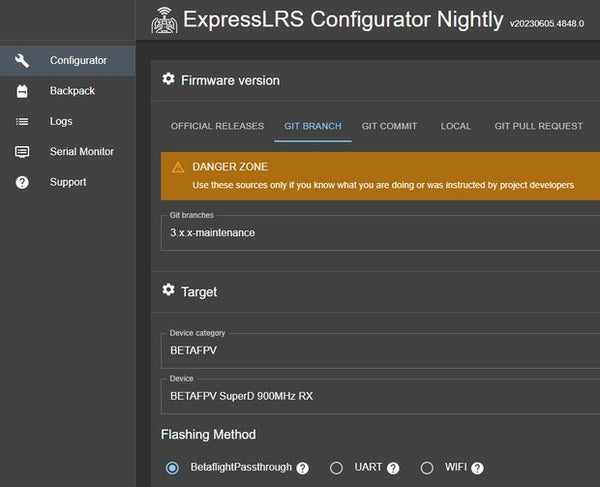The height and width of the screenshot is (487, 600).
Task: Click the help icon next to UART
Action: 393,468
